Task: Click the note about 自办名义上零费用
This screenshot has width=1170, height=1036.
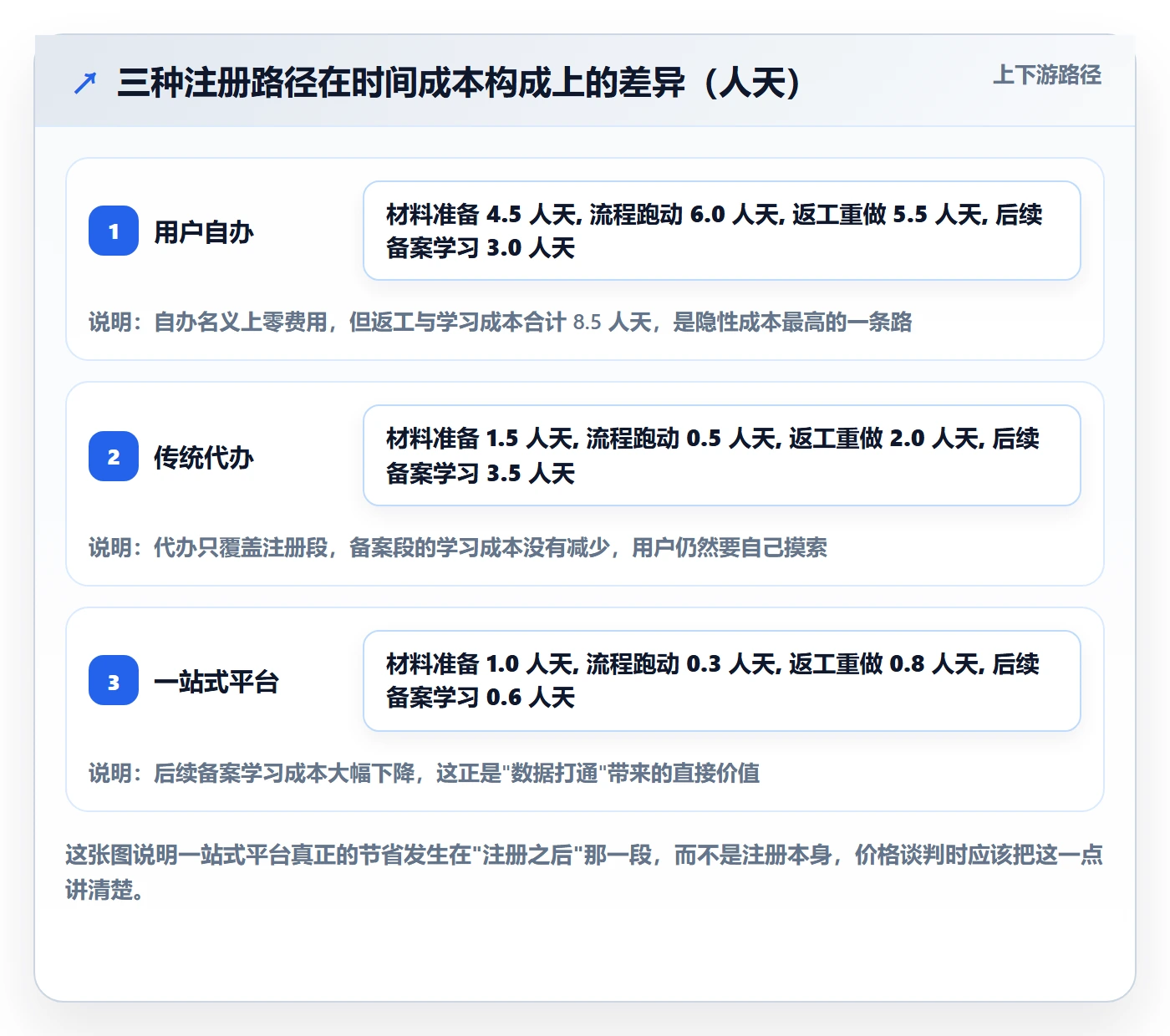Action: tap(501, 322)
